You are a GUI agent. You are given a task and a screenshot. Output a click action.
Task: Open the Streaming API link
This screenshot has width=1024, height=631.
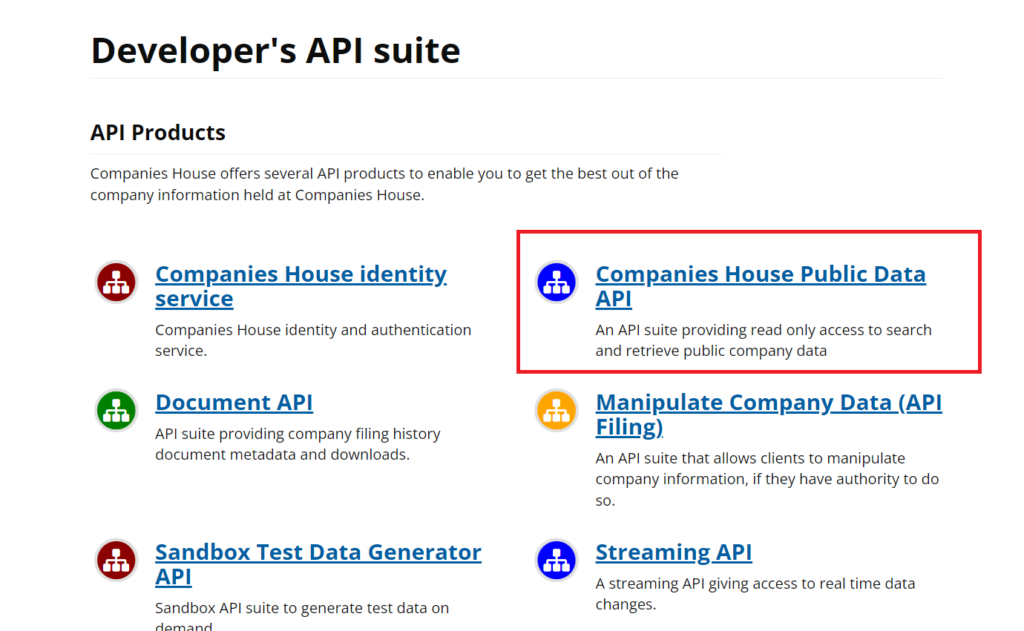(x=673, y=552)
